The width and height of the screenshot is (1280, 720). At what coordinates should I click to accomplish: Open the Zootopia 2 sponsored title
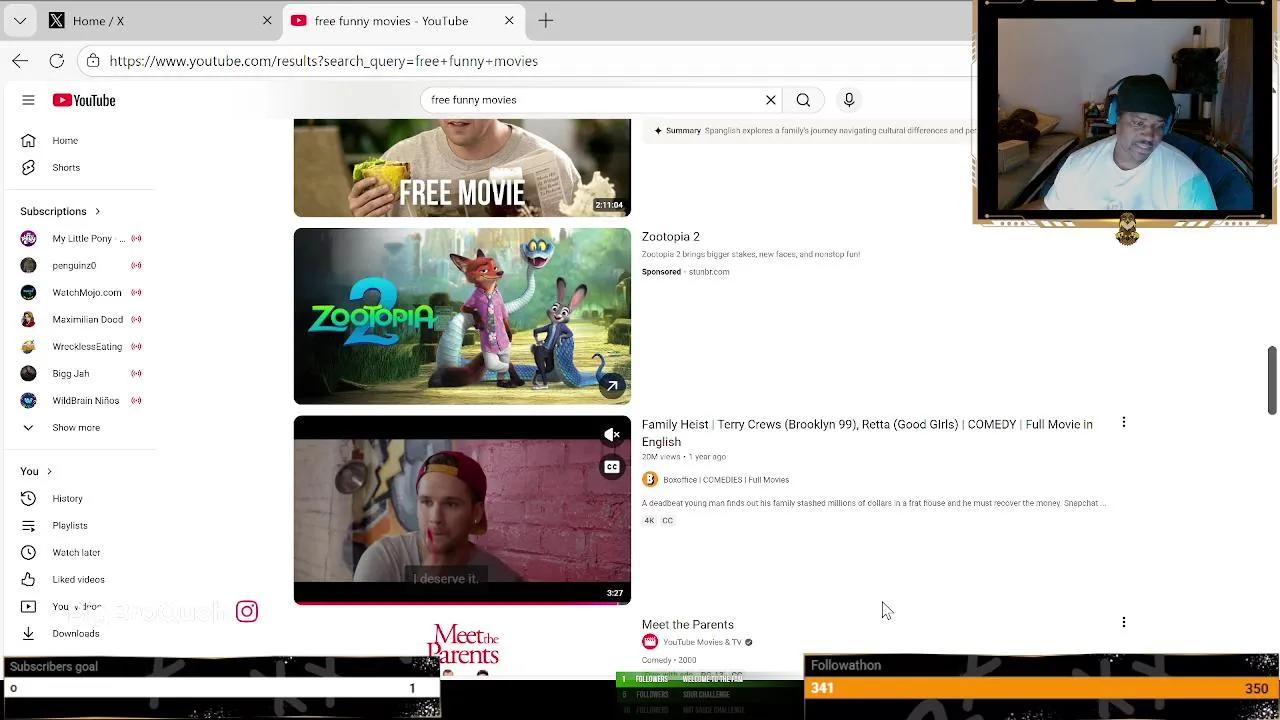[671, 237]
